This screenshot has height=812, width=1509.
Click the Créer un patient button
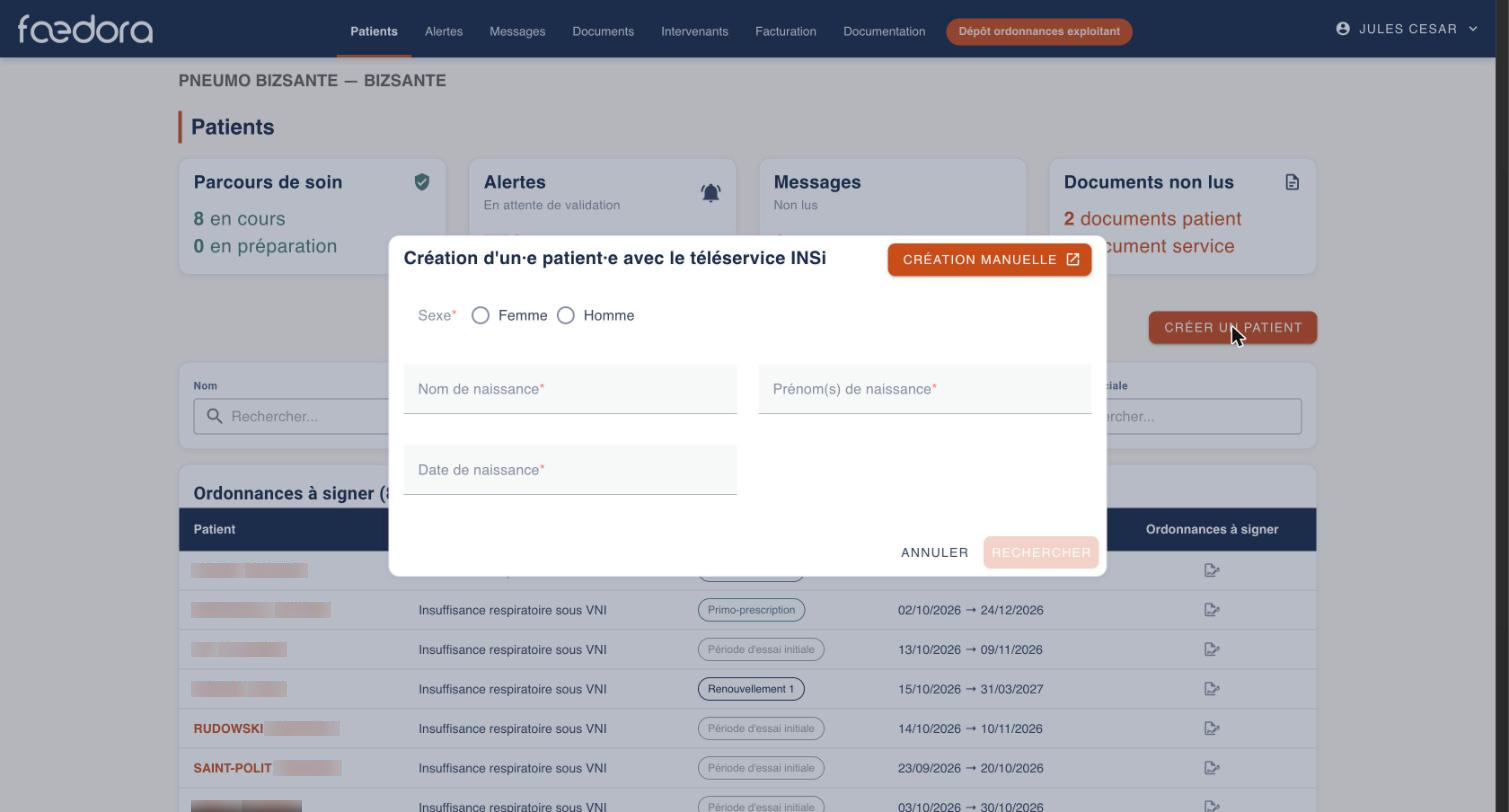point(1232,328)
